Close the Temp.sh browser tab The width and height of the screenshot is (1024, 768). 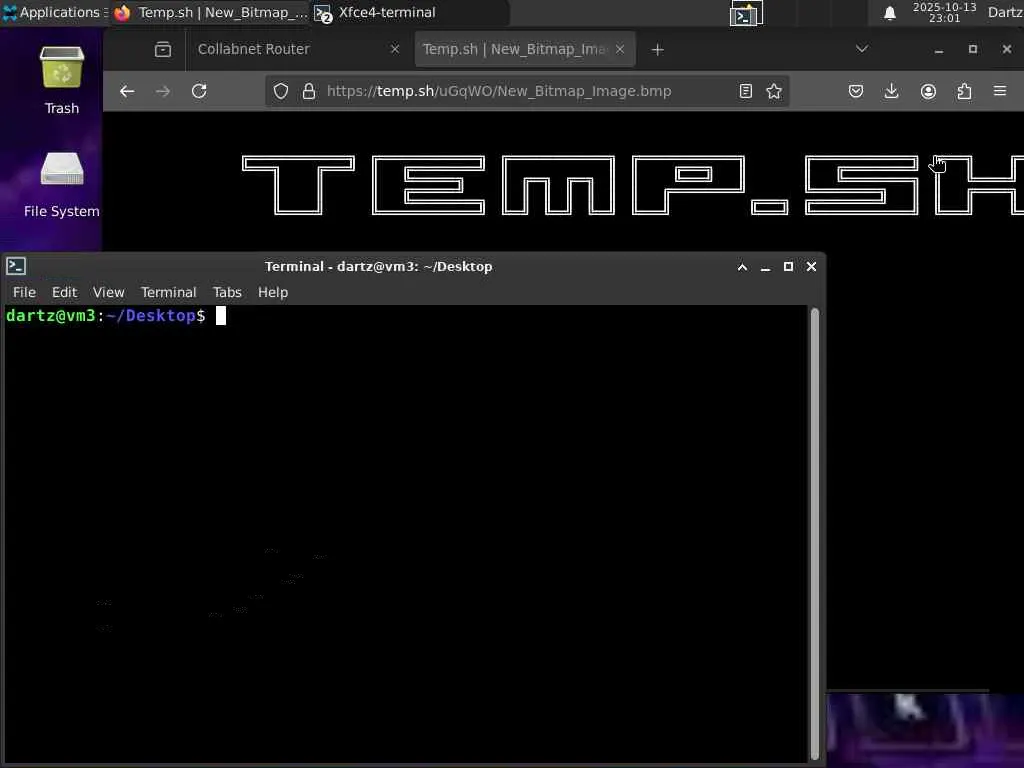pyautogui.click(x=620, y=49)
